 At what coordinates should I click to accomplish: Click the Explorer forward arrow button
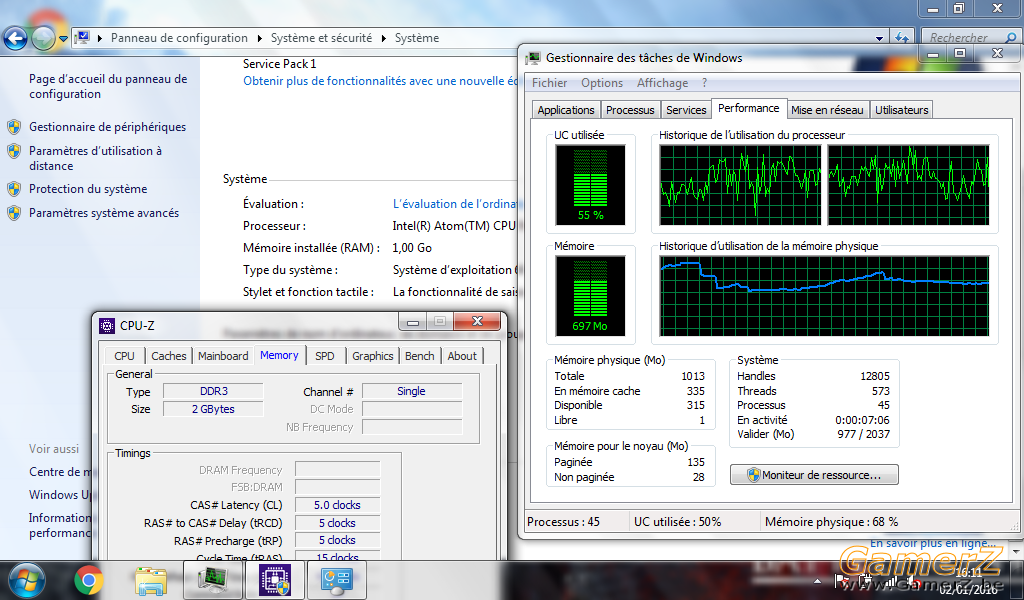point(43,39)
